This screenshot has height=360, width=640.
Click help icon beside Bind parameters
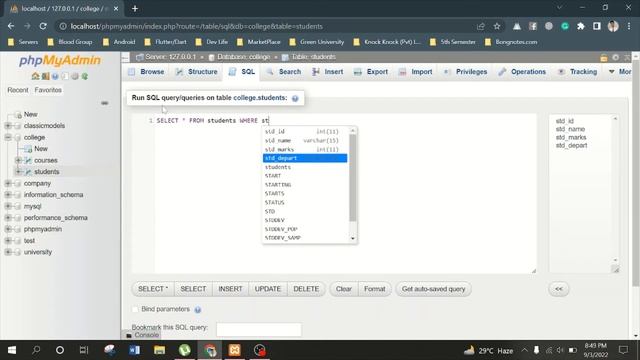point(198,310)
